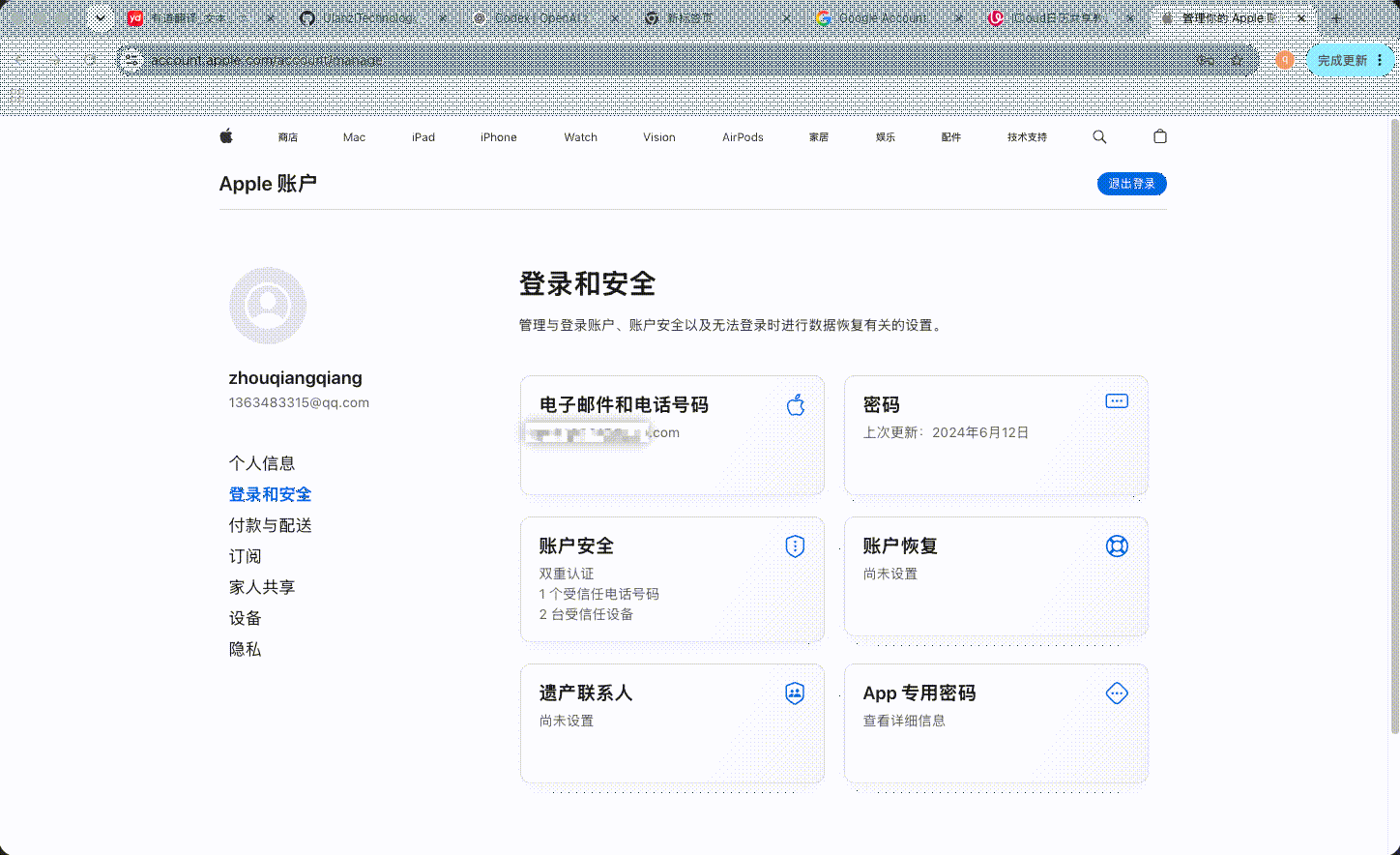
Task: Click the 1 个受信任电话号码 text
Action: click(x=599, y=594)
